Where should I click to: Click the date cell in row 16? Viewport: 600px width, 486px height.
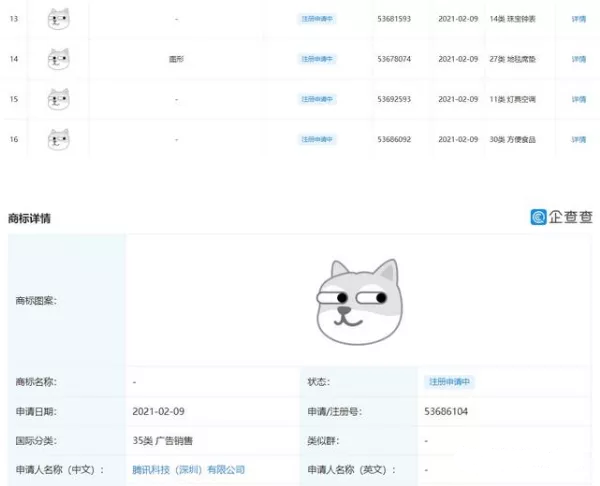tap(458, 139)
